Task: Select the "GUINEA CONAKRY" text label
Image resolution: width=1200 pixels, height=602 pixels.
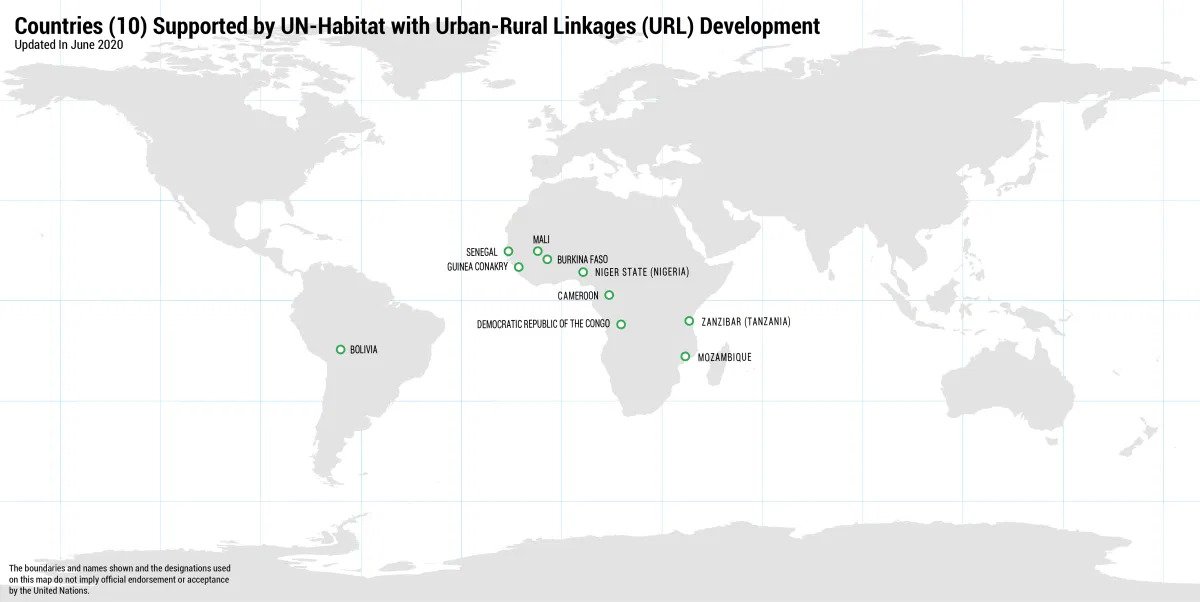Action: (x=478, y=267)
